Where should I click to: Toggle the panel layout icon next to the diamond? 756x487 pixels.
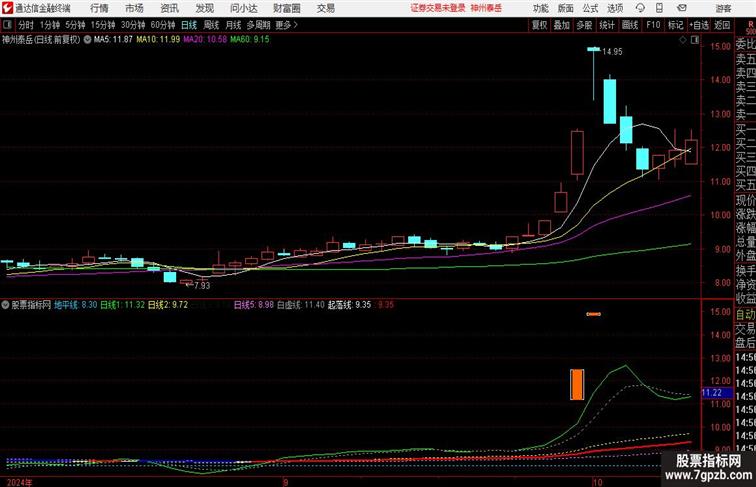point(695,40)
